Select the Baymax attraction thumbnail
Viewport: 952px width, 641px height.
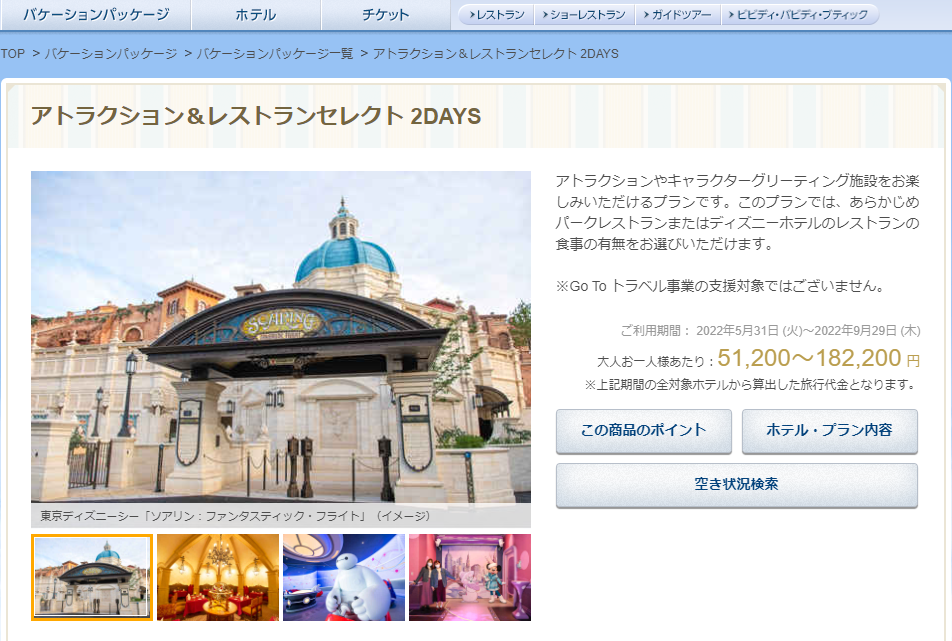point(344,577)
